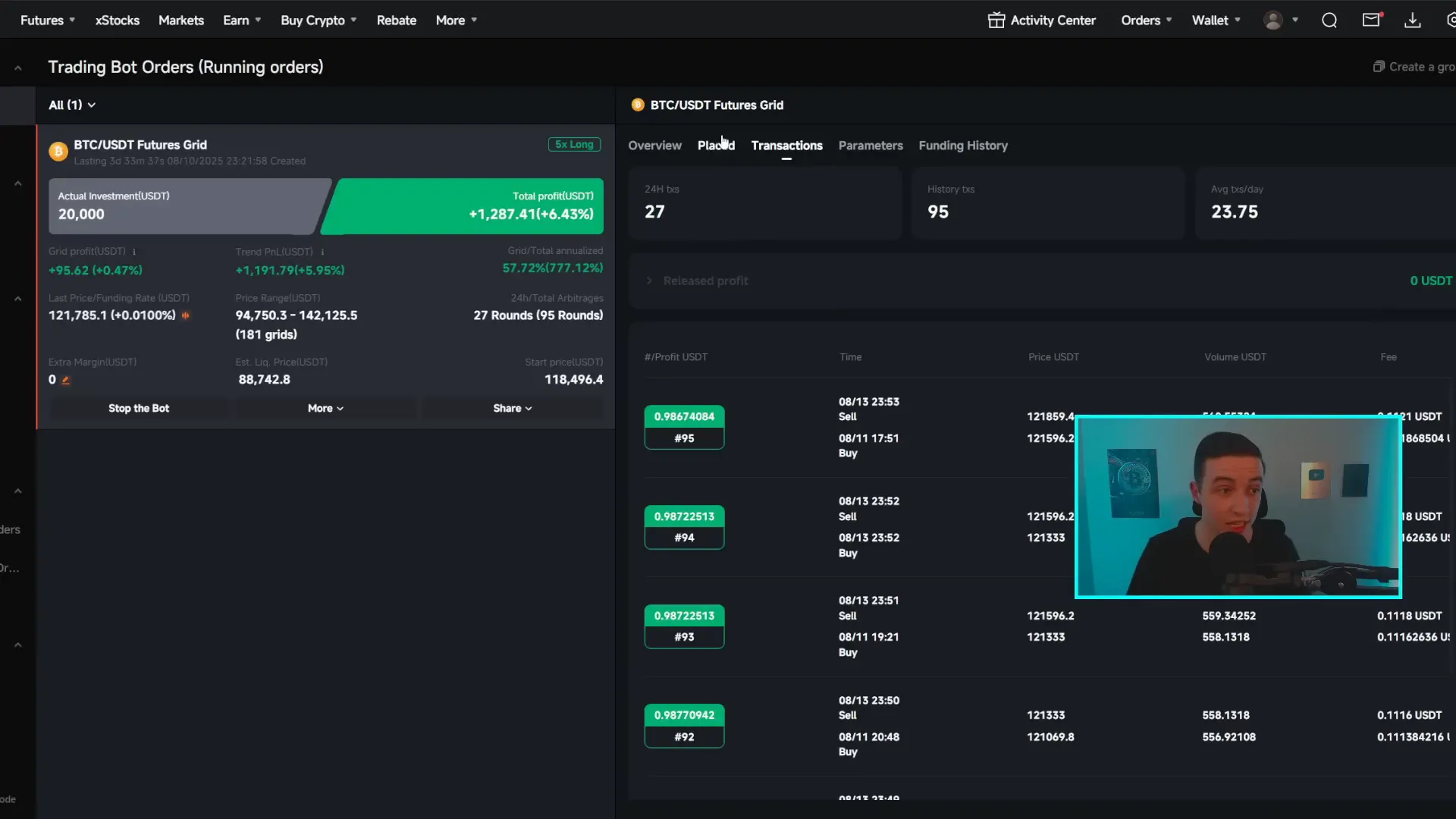Click the Trend PnL +1,191.79 value

(x=290, y=270)
